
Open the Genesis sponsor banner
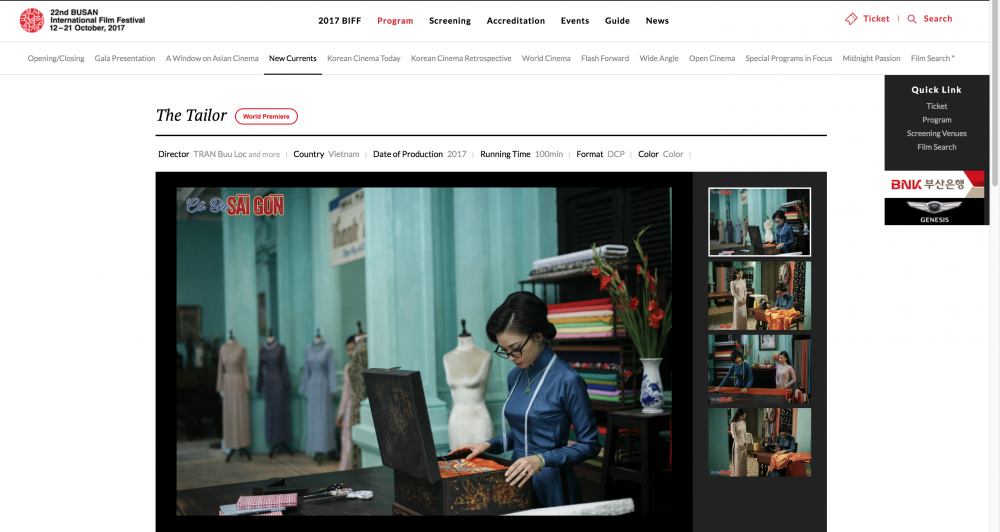936,212
